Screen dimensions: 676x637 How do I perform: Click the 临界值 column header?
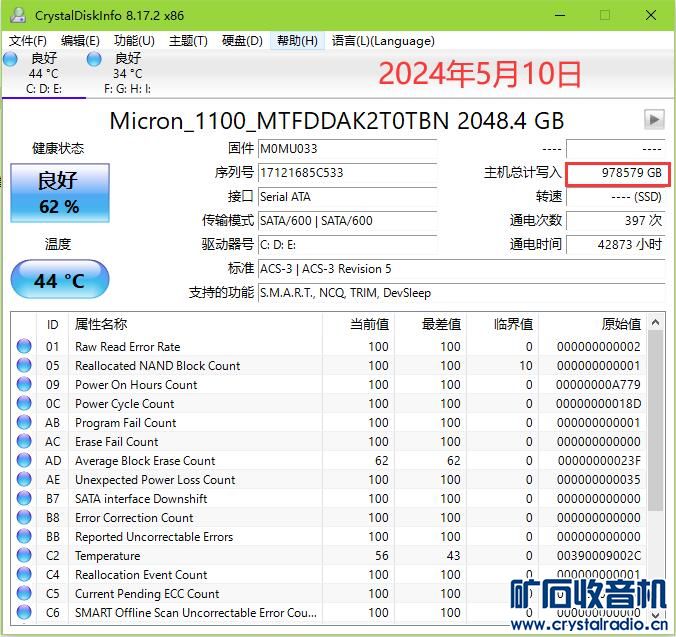click(x=502, y=324)
